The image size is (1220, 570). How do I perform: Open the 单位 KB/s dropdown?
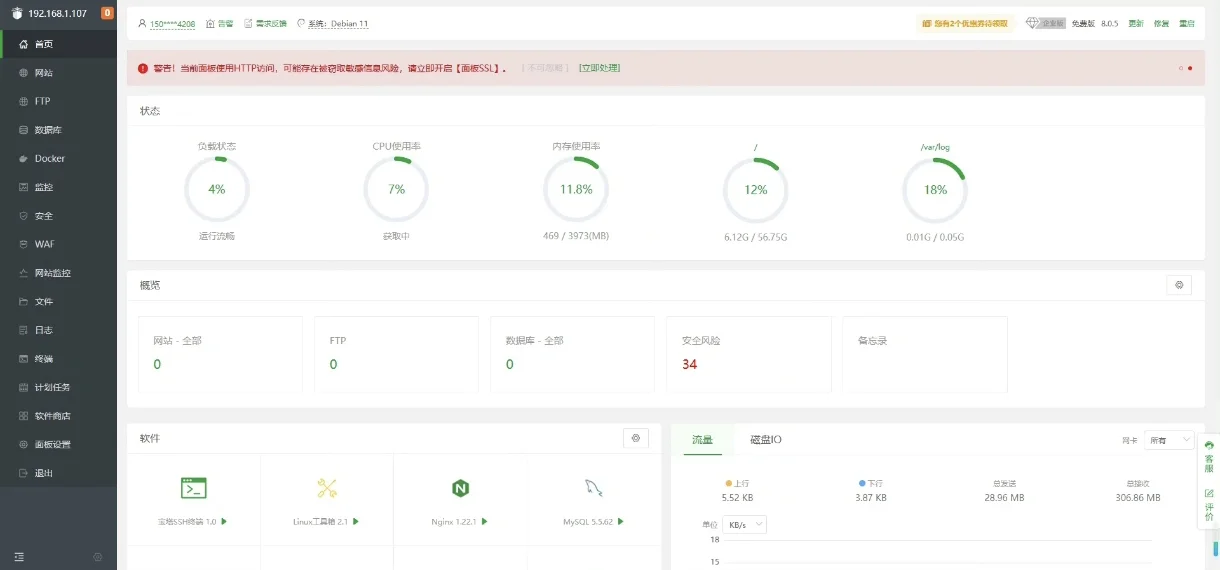tap(745, 525)
